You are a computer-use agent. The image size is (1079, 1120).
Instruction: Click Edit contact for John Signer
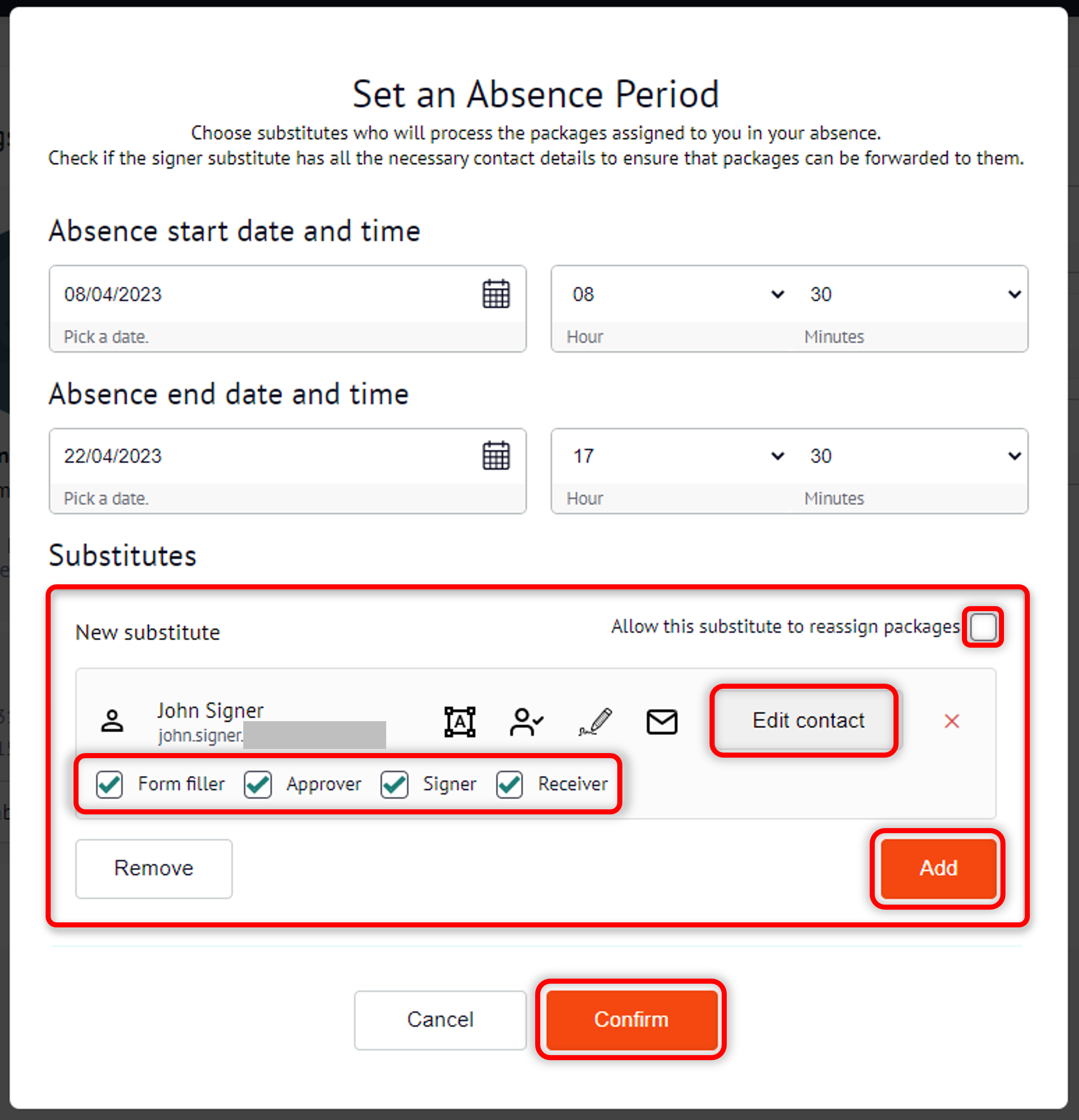point(804,721)
